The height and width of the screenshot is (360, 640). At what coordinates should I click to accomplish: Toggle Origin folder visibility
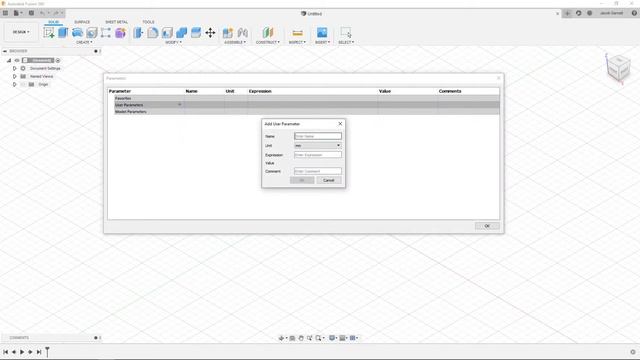pos(23,84)
